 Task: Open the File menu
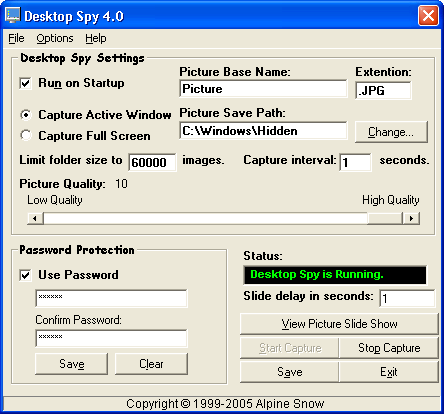(16, 38)
